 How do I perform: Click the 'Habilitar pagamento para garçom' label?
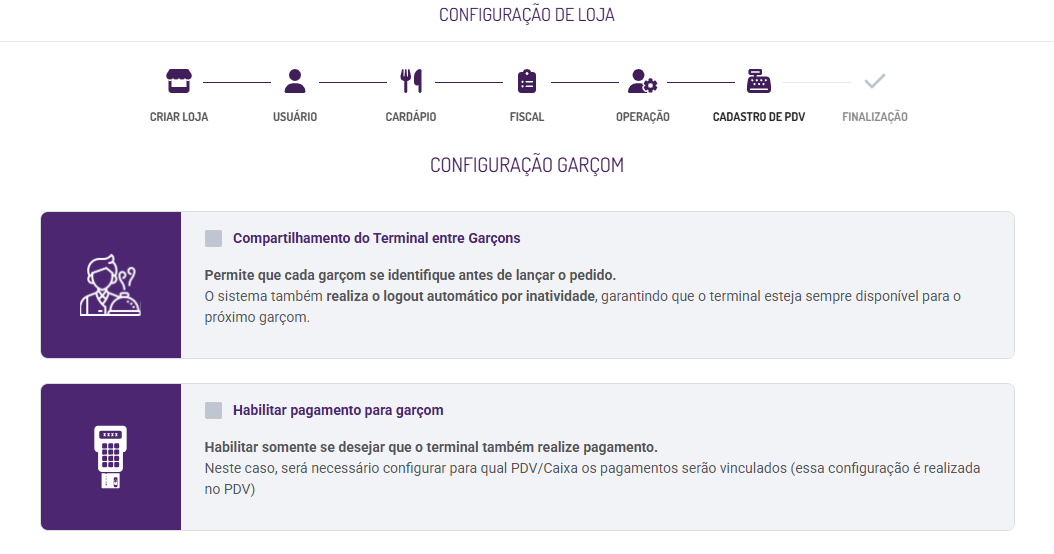click(x=338, y=410)
